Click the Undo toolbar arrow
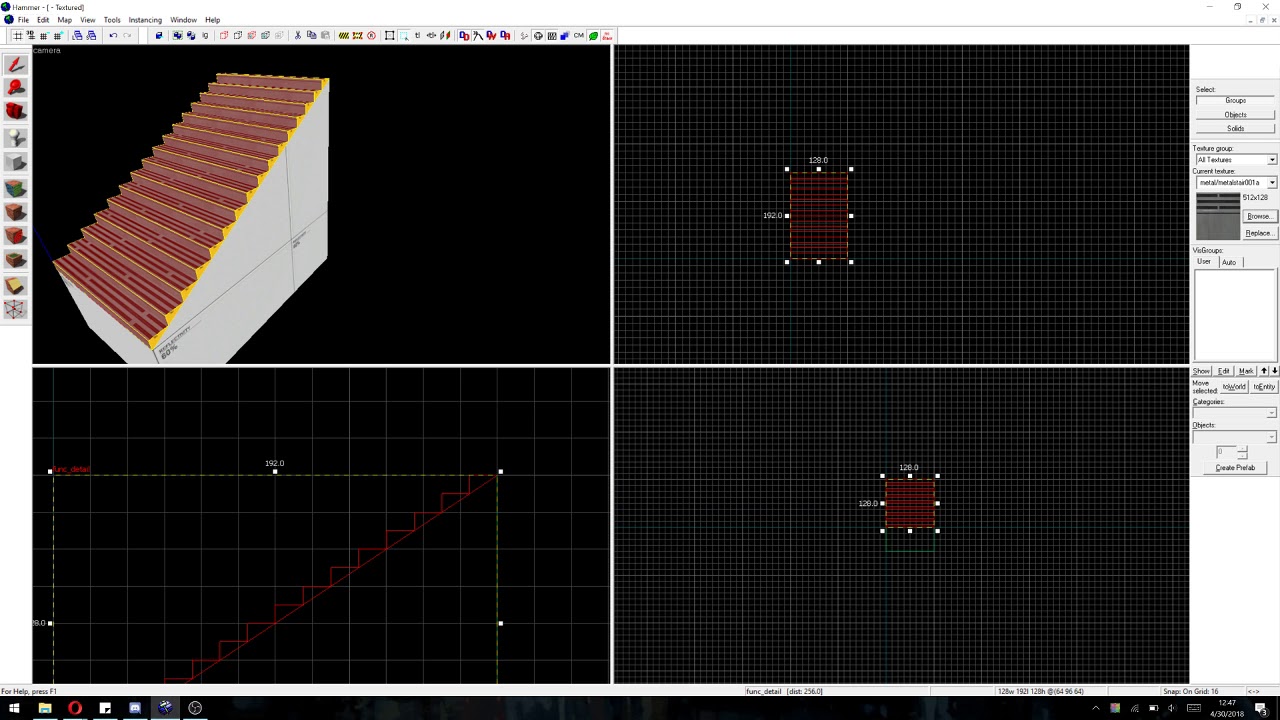 pyautogui.click(x=113, y=35)
